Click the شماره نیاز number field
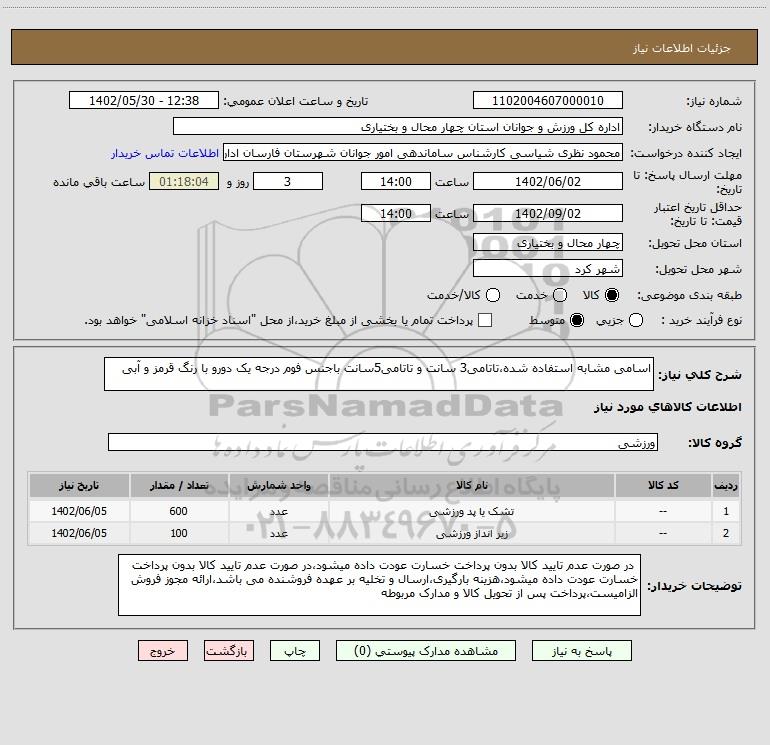This screenshot has height=745, width=770. point(548,101)
